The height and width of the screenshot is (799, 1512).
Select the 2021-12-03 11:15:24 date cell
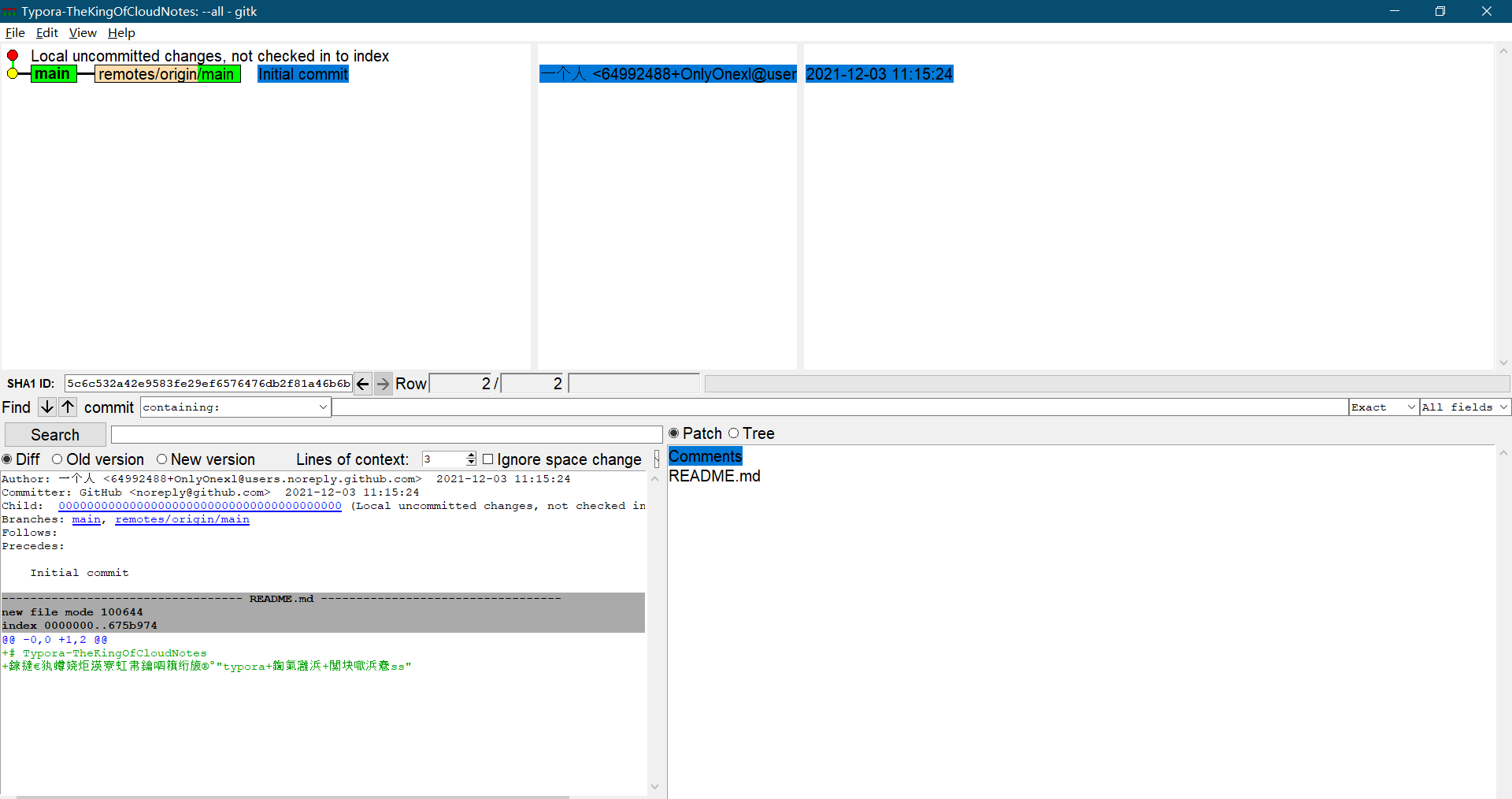(x=879, y=74)
